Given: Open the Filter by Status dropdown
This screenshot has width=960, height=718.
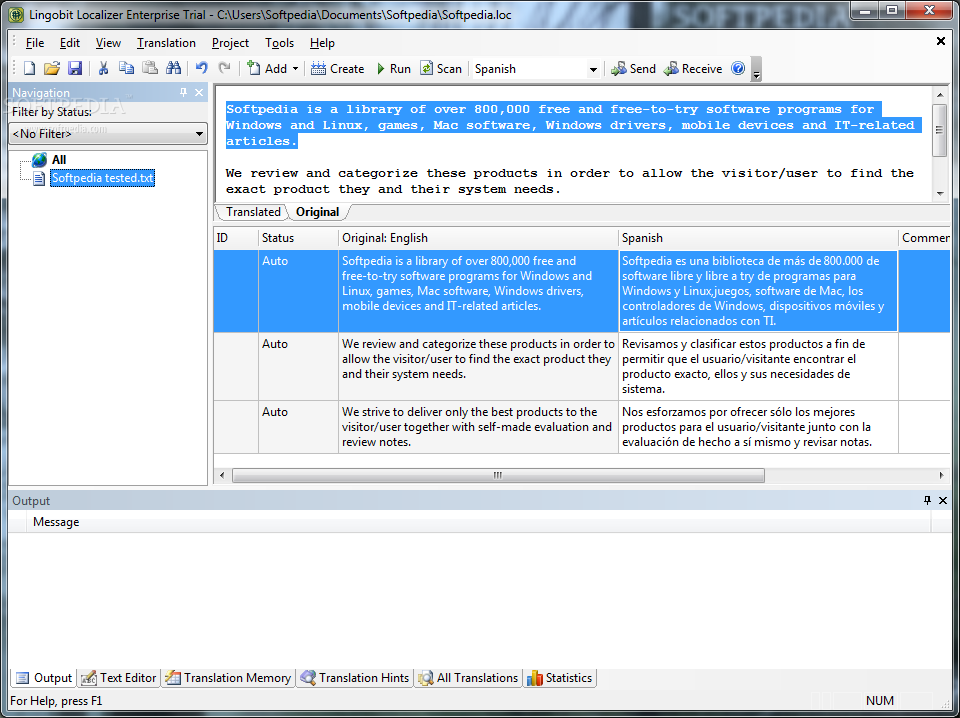Looking at the screenshot, I should (108, 133).
